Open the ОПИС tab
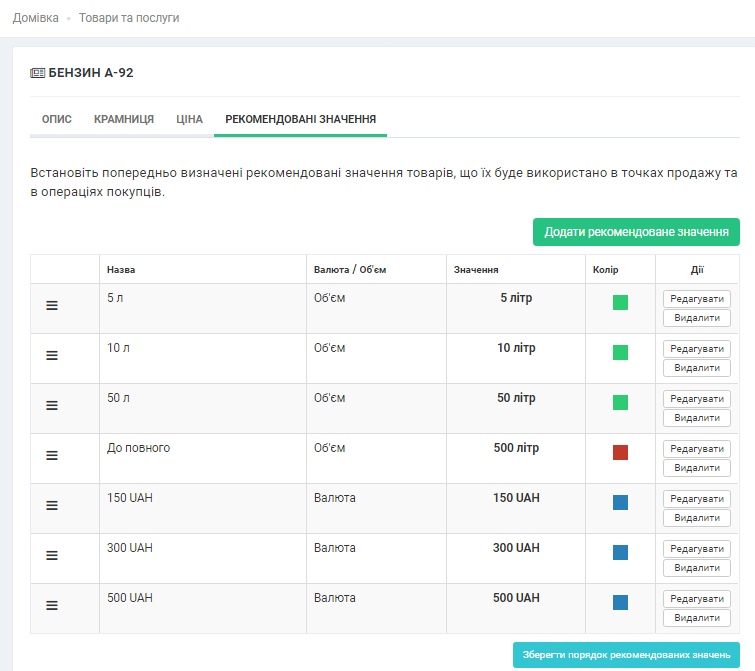The image size is (755, 671). [x=56, y=119]
